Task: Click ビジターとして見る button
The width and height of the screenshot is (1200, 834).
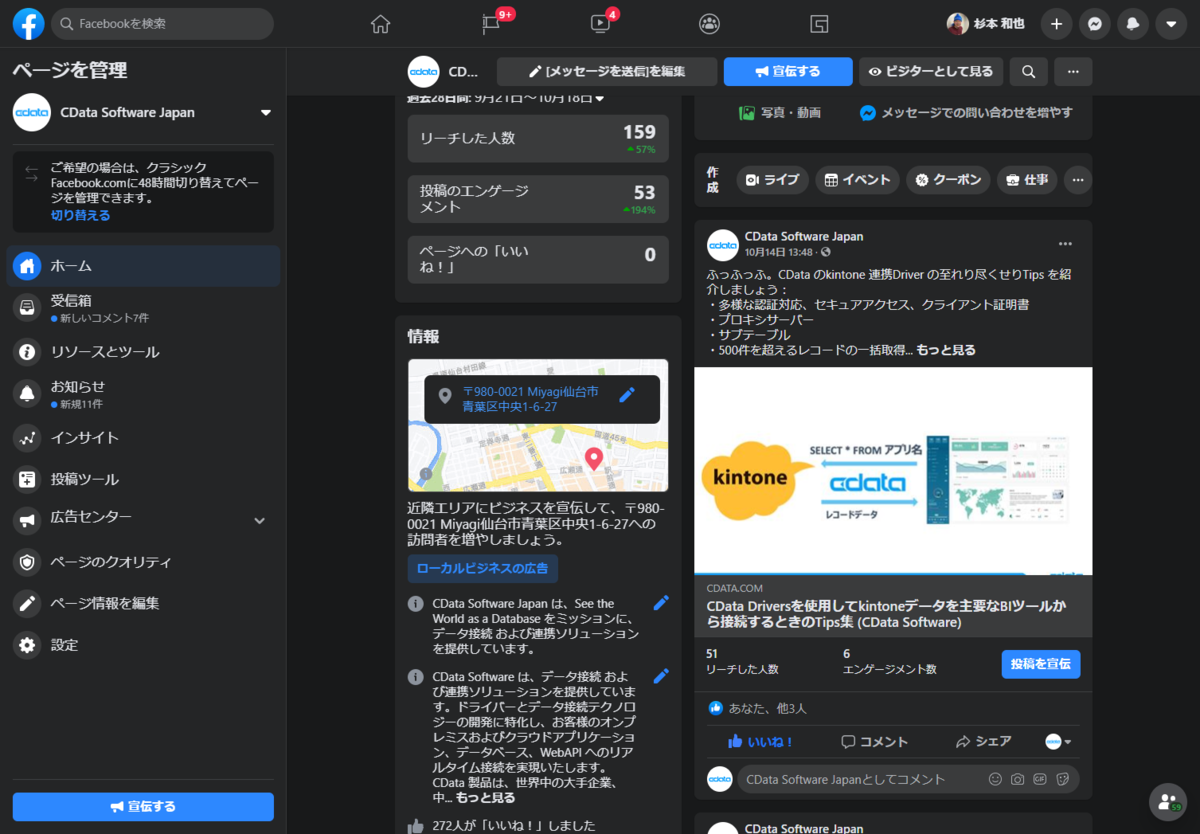Action: tap(930, 72)
